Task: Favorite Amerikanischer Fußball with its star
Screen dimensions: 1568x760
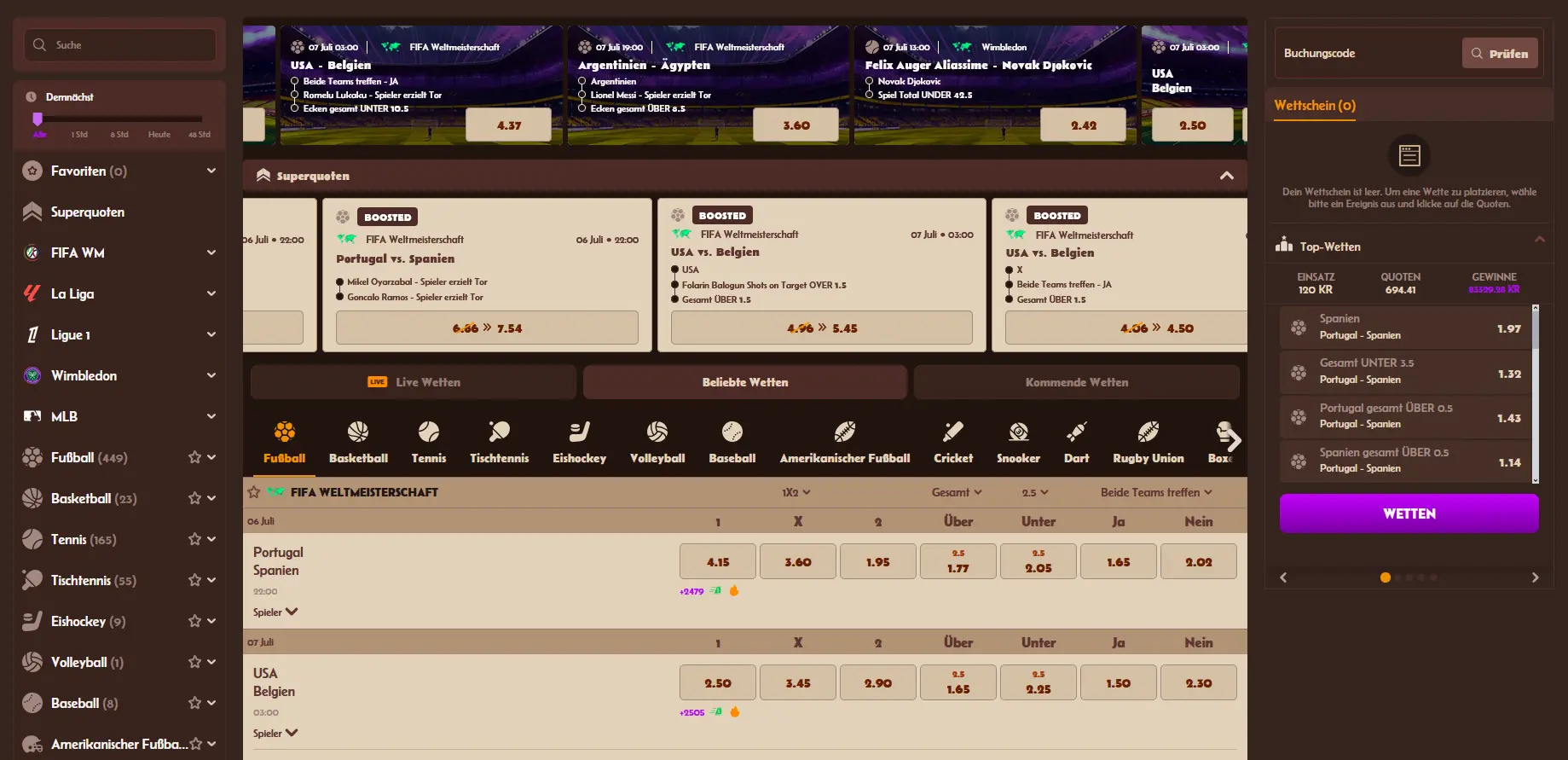Action: click(x=196, y=744)
